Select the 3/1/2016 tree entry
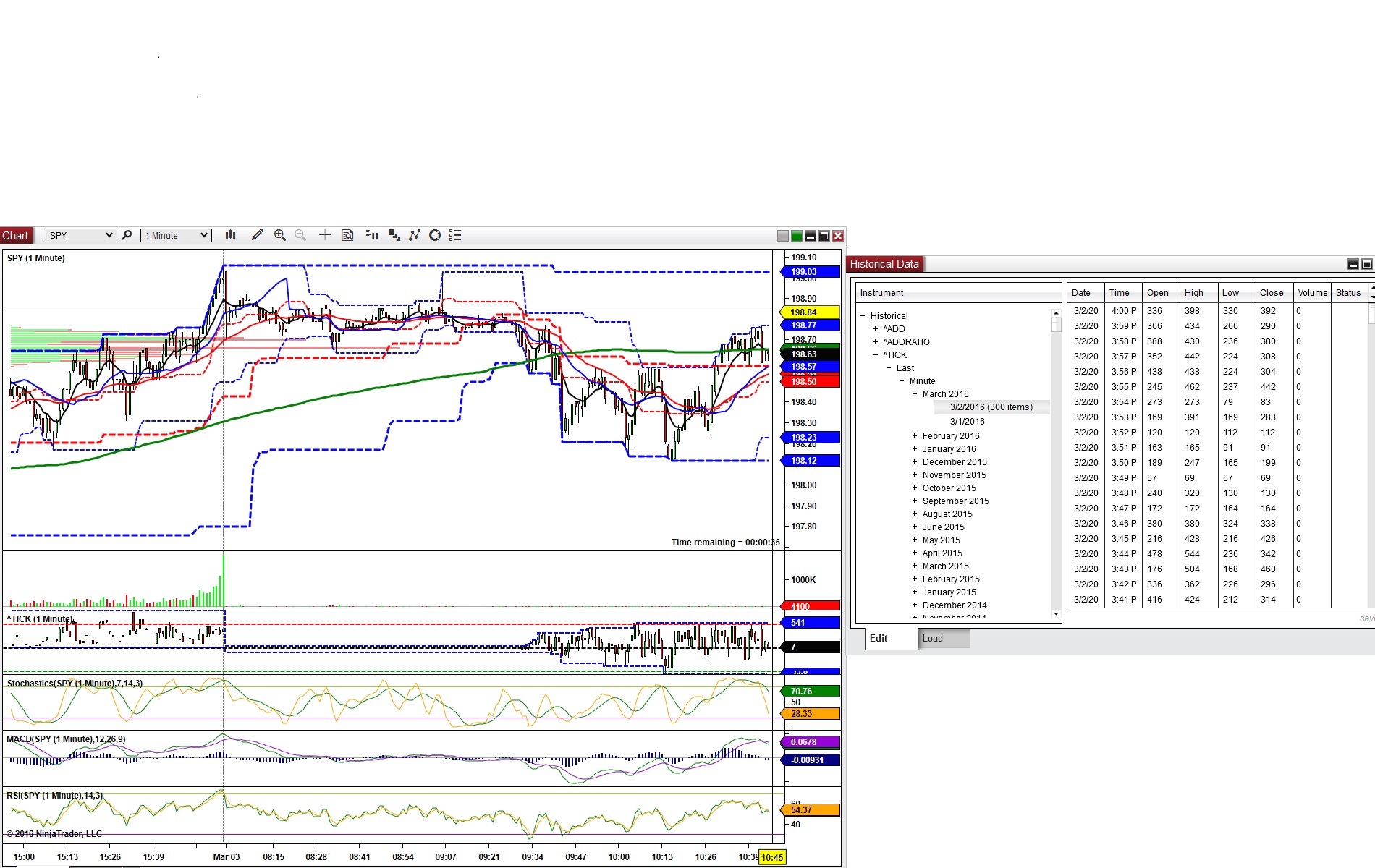This screenshot has width=1375, height=868. tap(967, 422)
